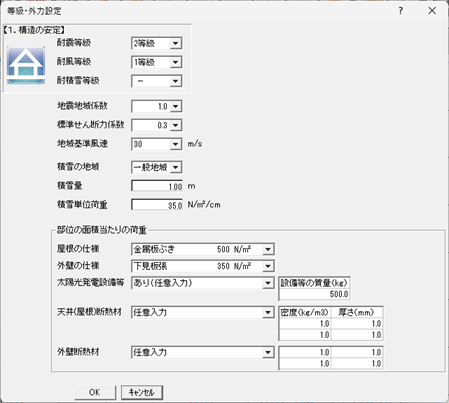This screenshot has height=403, width=449.
Task: Click the 積雪量 input field
Action: tap(157, 186)
